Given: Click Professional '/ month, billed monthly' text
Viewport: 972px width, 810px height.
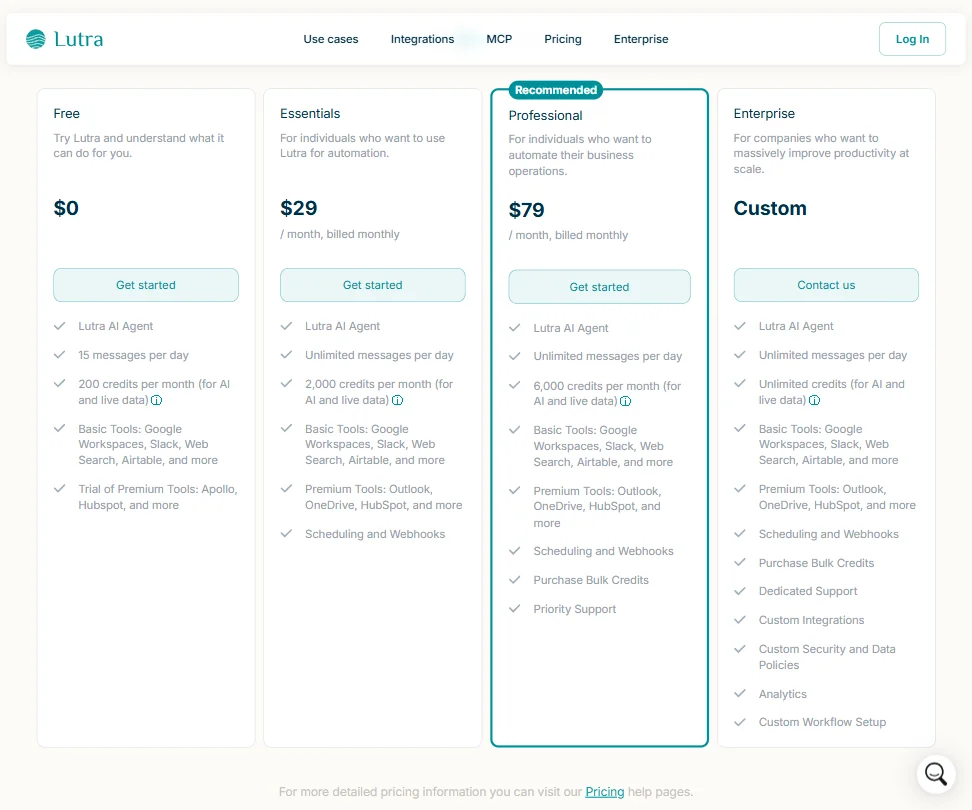Looking at the screenshot, I should pyautogui.click(x=568, y=236).
